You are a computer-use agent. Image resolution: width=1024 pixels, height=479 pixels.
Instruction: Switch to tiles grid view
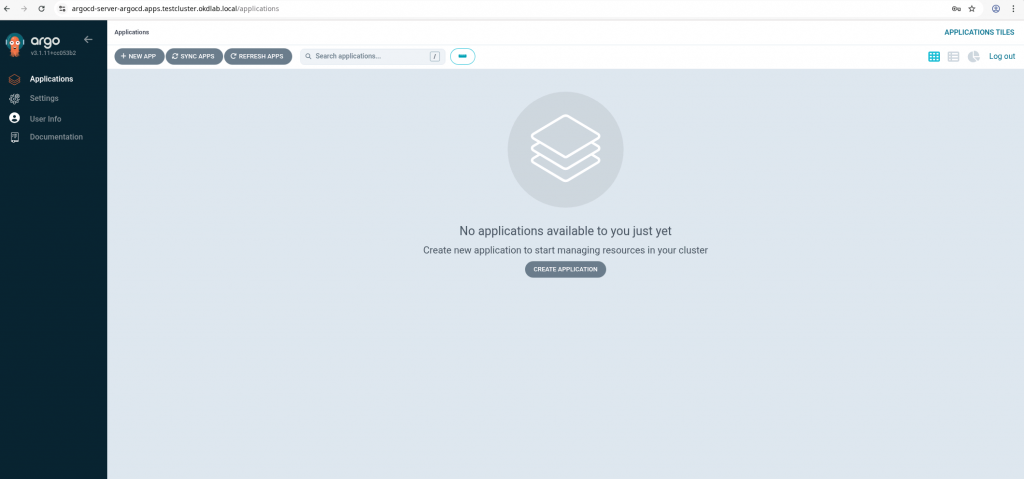point(934,56)
